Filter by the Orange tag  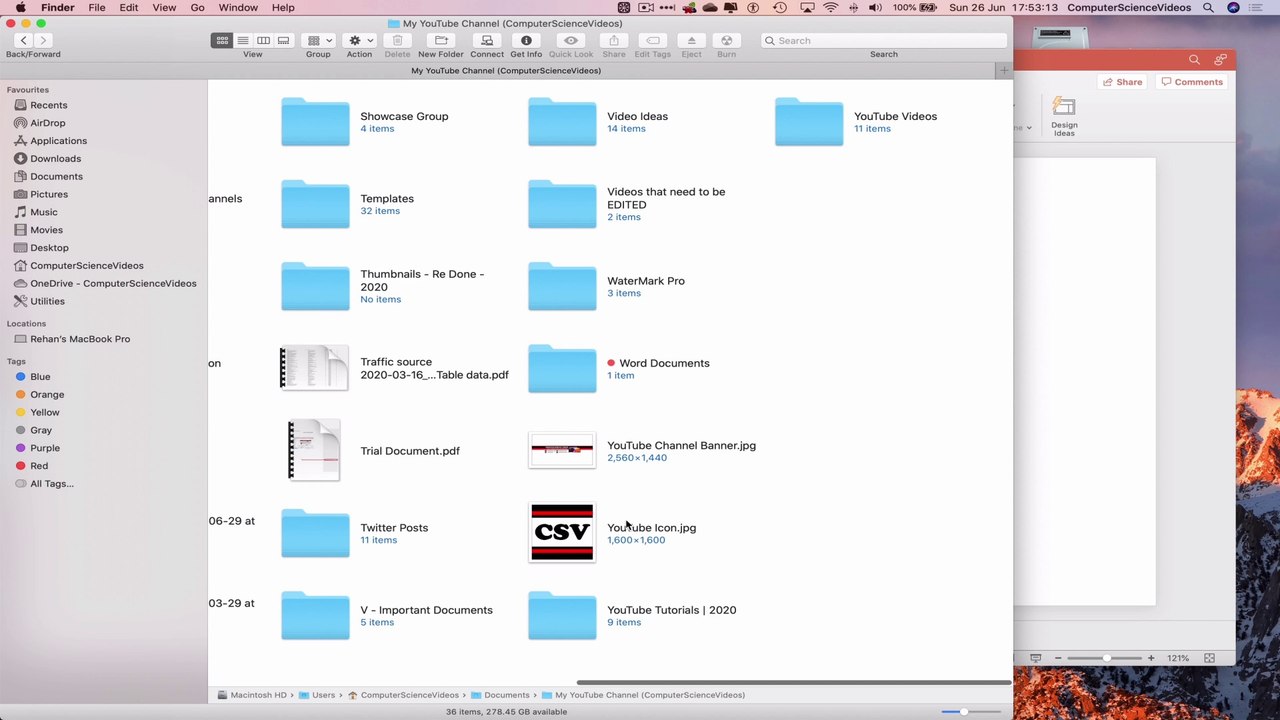point(46,394)
